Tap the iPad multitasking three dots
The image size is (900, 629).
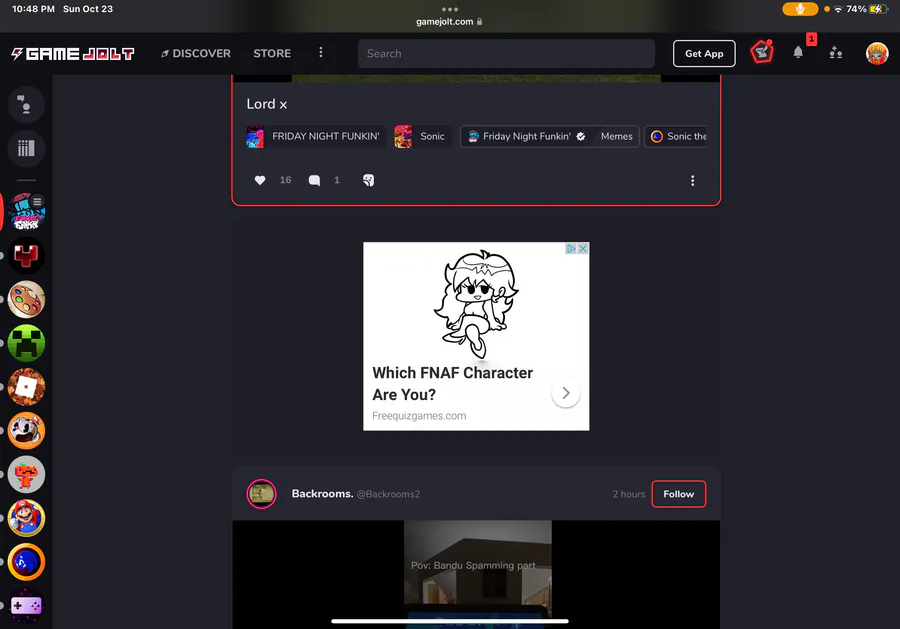coord(450,9)
